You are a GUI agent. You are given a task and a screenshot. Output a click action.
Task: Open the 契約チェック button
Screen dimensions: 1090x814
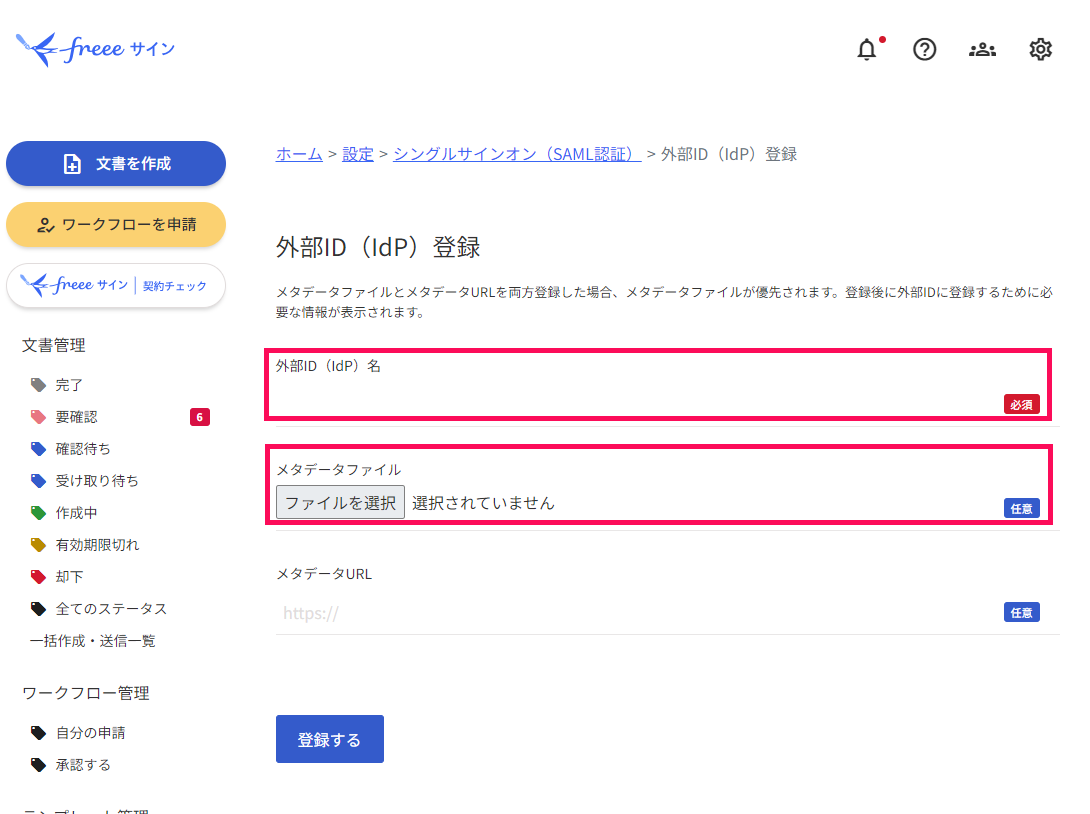coord(116,286)
